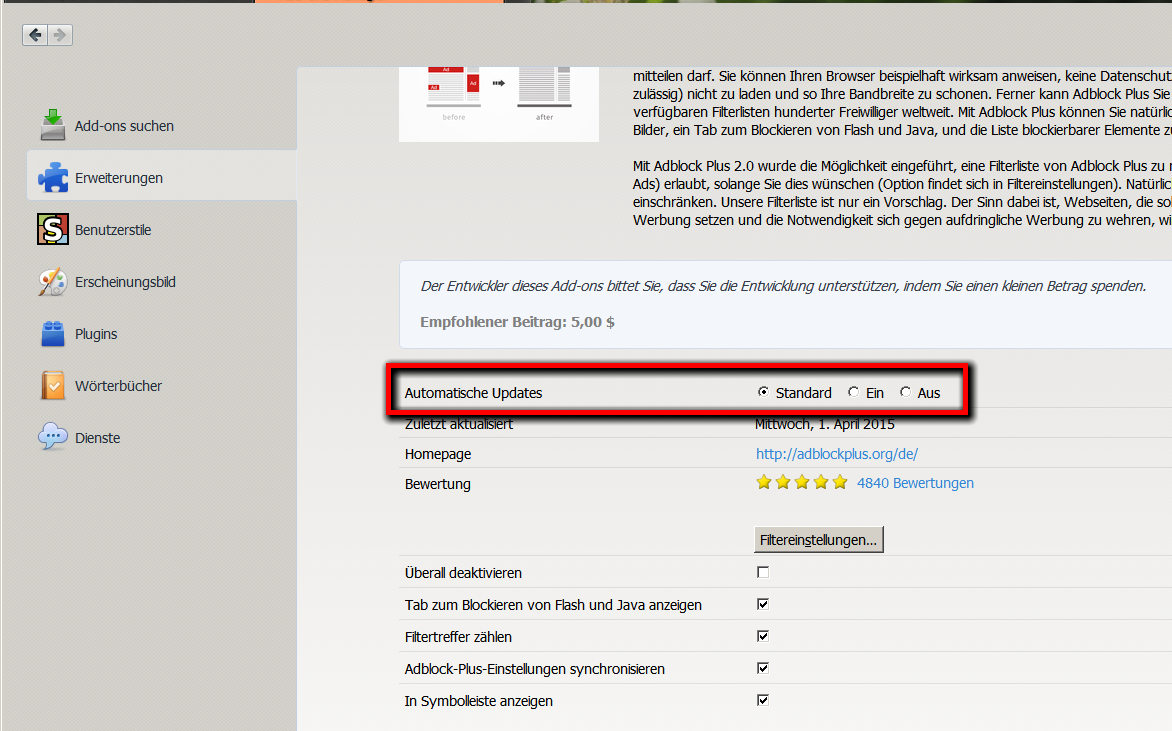The height and width of the screenshot is (731, 1172).
Task: Select Ein for automatic updates
Action: 854,392
